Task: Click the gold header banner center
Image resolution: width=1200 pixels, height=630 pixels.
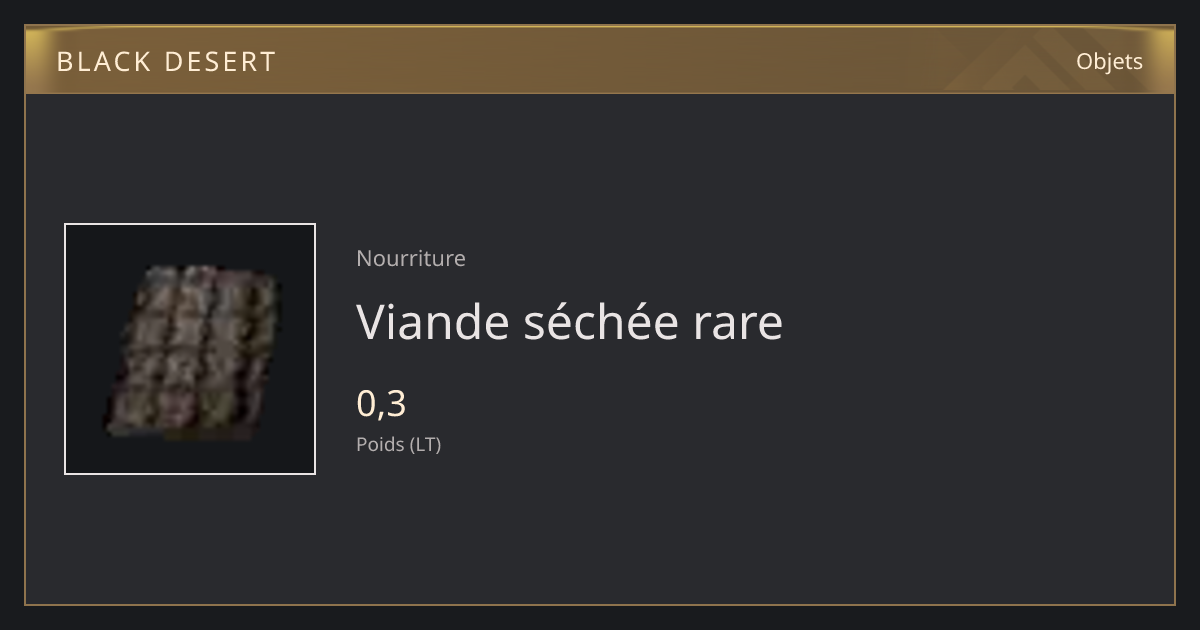Action: click(x=600, y=60)
